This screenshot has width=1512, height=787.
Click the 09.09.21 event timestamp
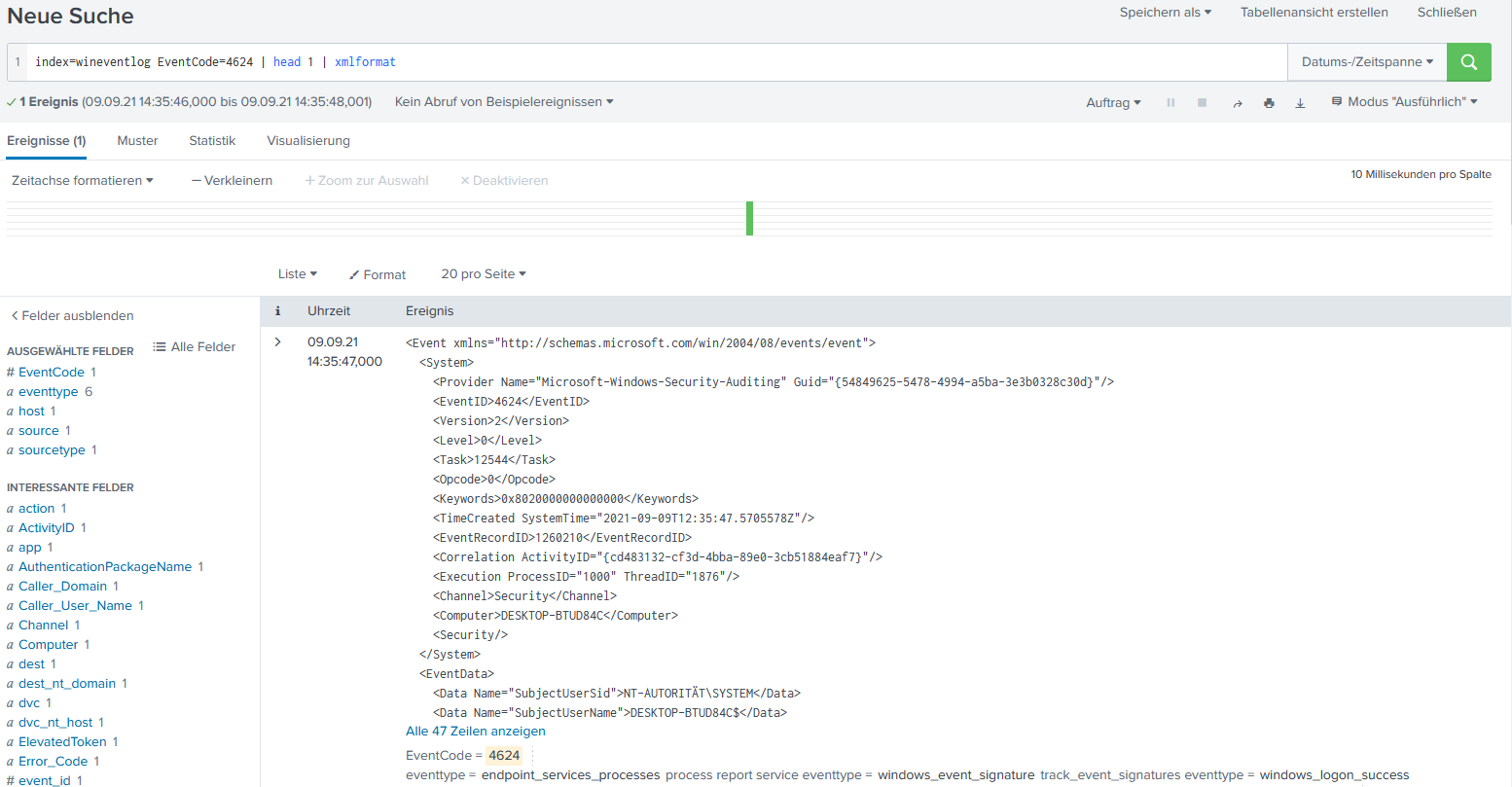pyautogui.click(x=344, y=352)
